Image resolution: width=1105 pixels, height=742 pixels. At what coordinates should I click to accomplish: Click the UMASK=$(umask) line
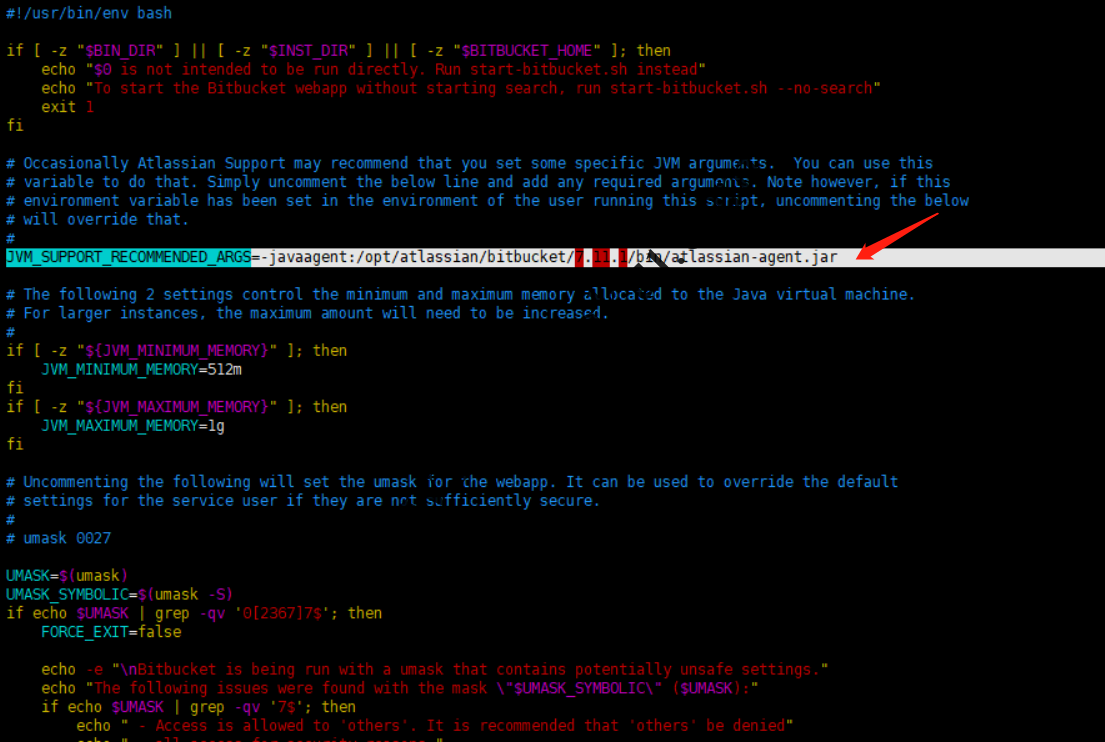coord(67,575)
